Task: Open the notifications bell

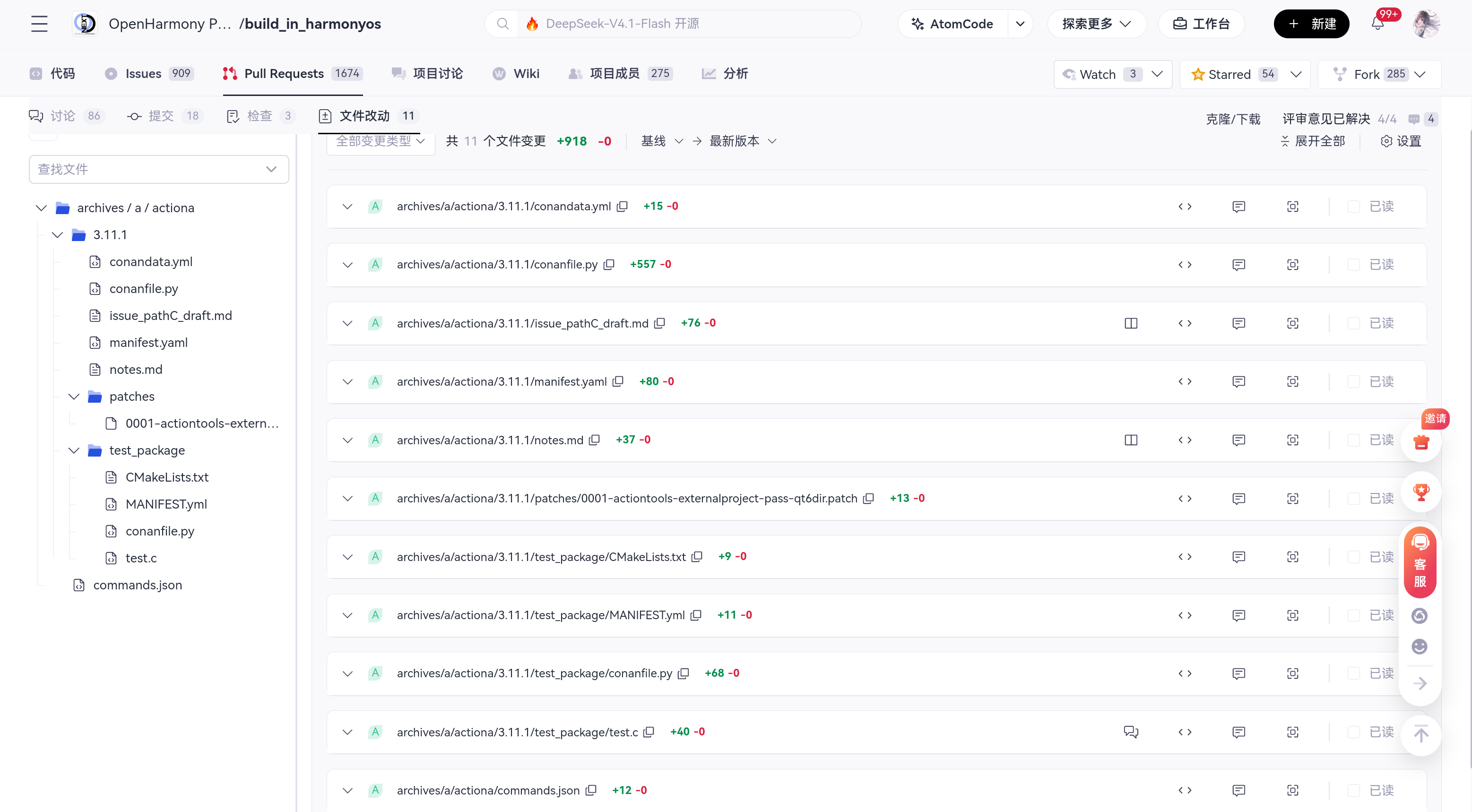Action: point(1378,24)
